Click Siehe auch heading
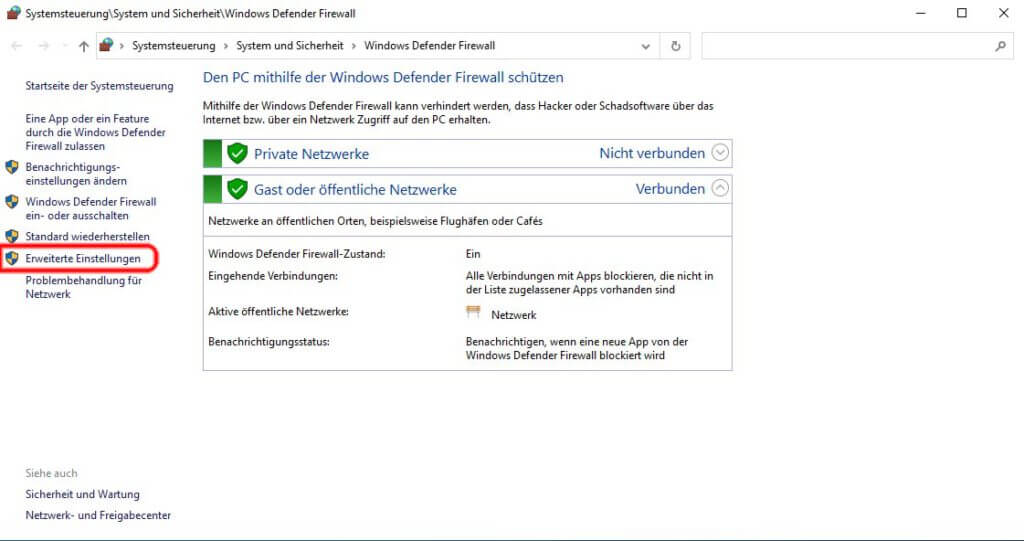 click(52, 473)
